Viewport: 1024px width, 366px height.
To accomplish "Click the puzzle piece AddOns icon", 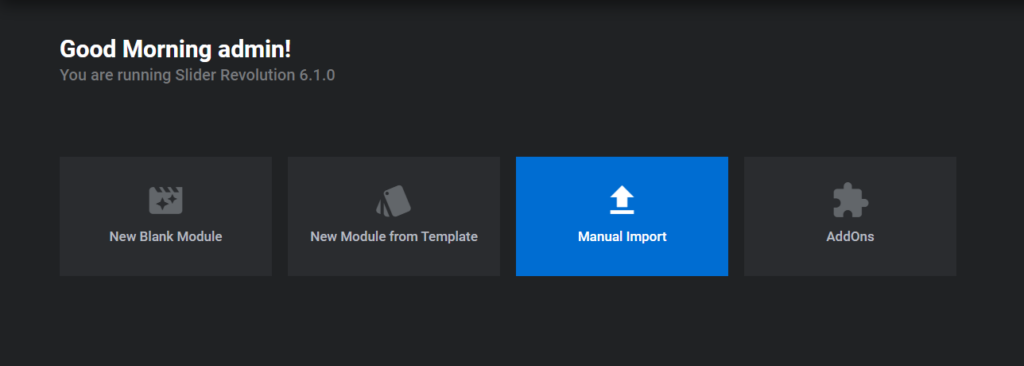I will pyautogui.click(x=850, y=200).
